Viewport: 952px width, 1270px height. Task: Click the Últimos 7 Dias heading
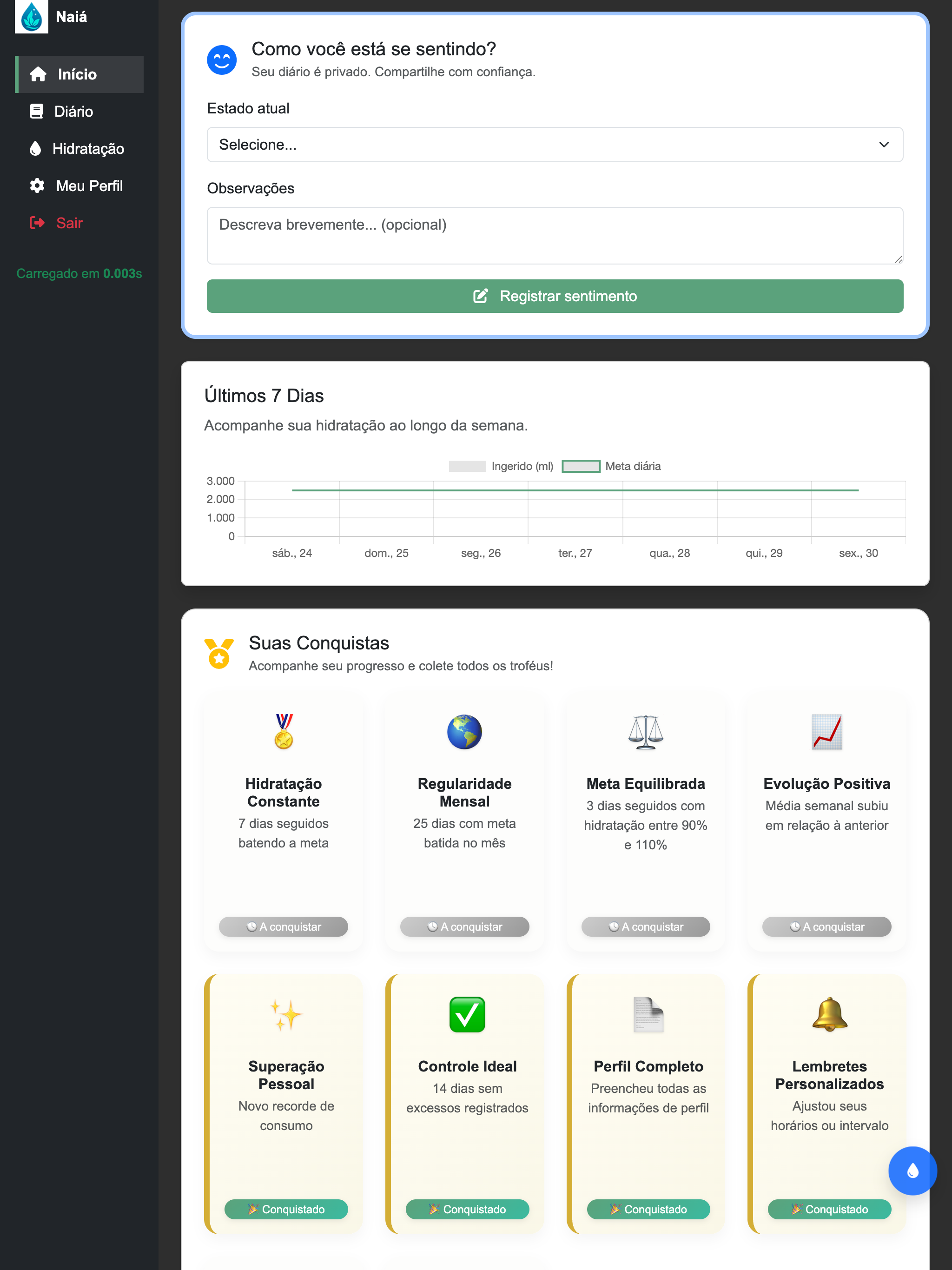[264, 396]
